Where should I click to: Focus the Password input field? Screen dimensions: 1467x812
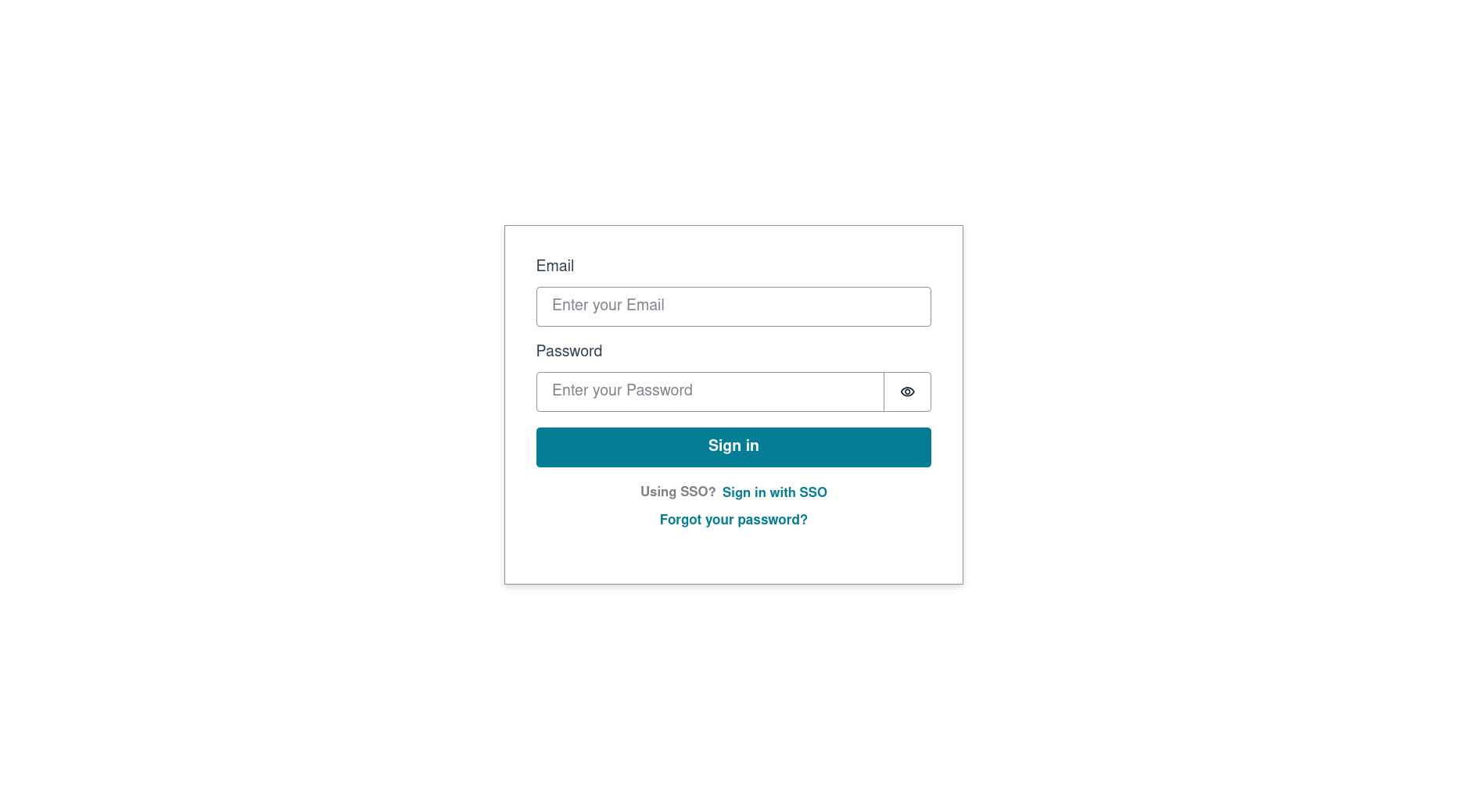(x=709, y=392)
